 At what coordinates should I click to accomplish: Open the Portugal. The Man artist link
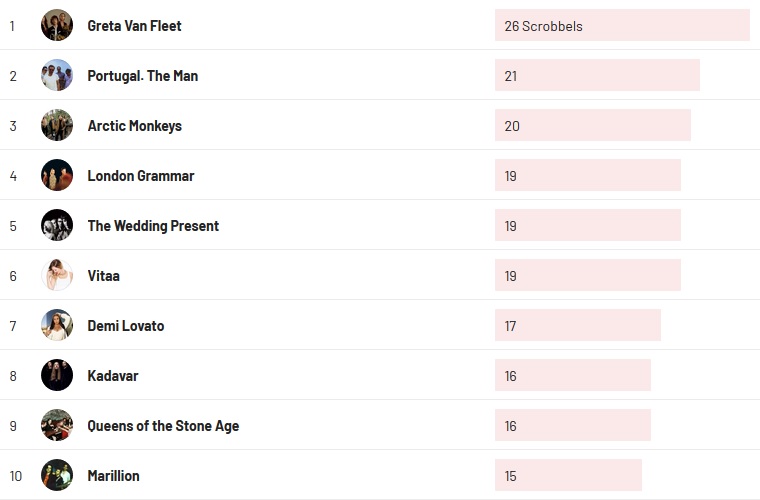(x=142, y=76)
